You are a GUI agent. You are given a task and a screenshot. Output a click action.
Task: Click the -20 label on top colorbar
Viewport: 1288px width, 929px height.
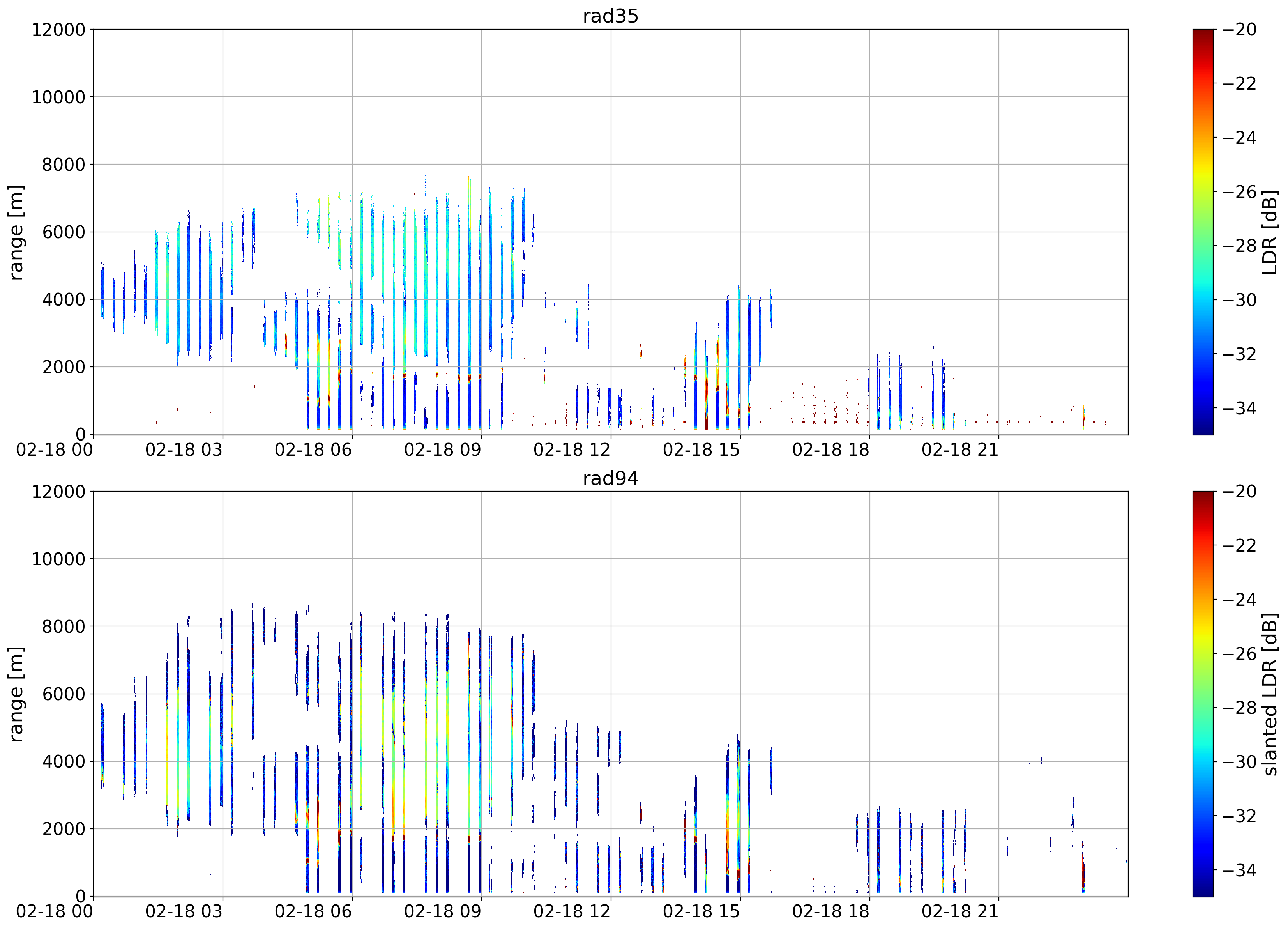click(x=1240, y=30)
